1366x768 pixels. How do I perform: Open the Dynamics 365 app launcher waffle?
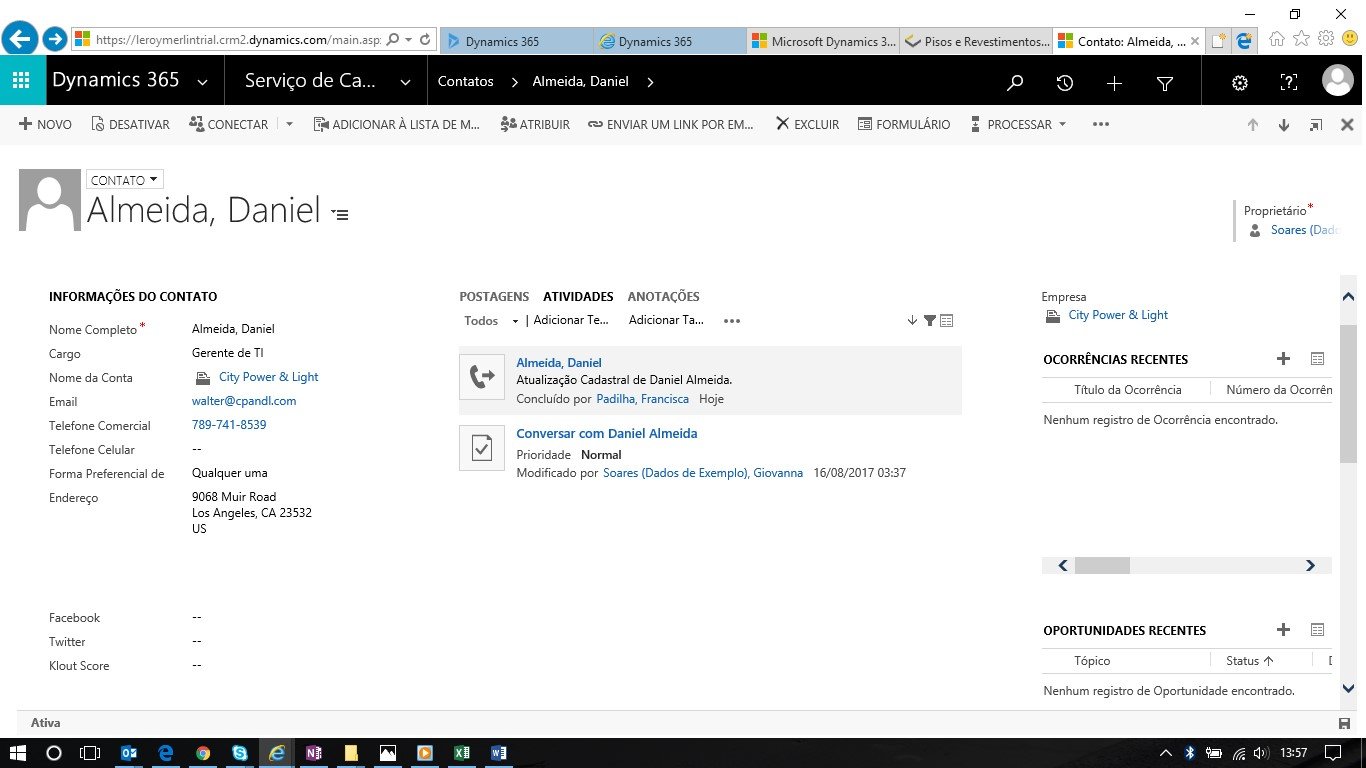pos(22,82)
